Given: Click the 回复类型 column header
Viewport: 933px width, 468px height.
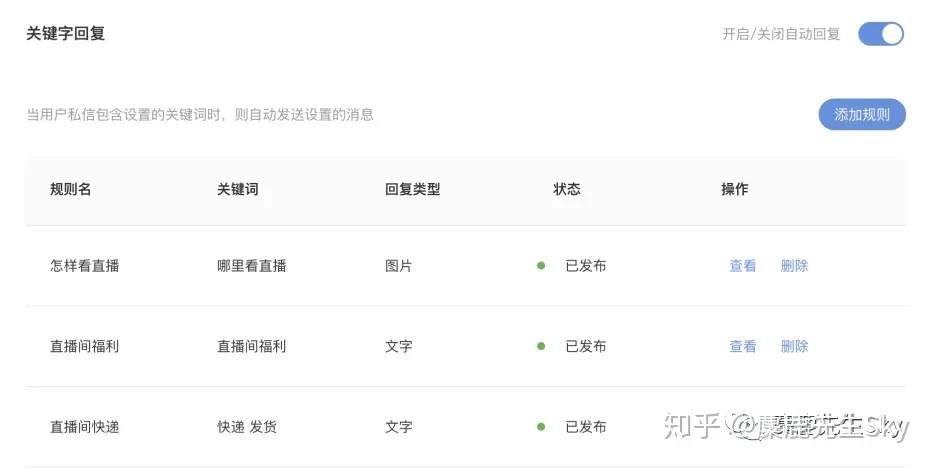Looking at the screenshot, I should (x=412, y=189).
